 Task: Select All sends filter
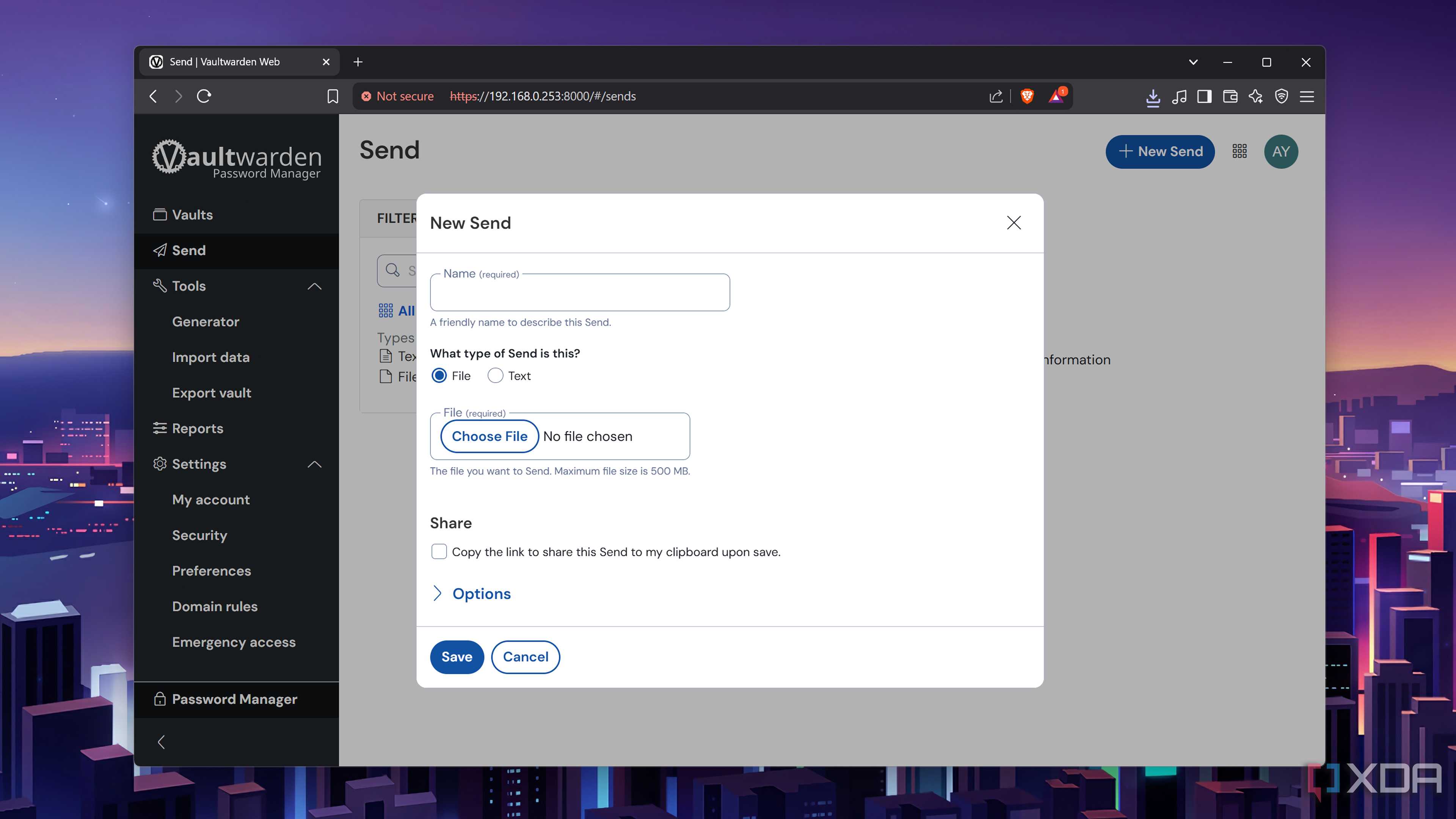[396, 311]
